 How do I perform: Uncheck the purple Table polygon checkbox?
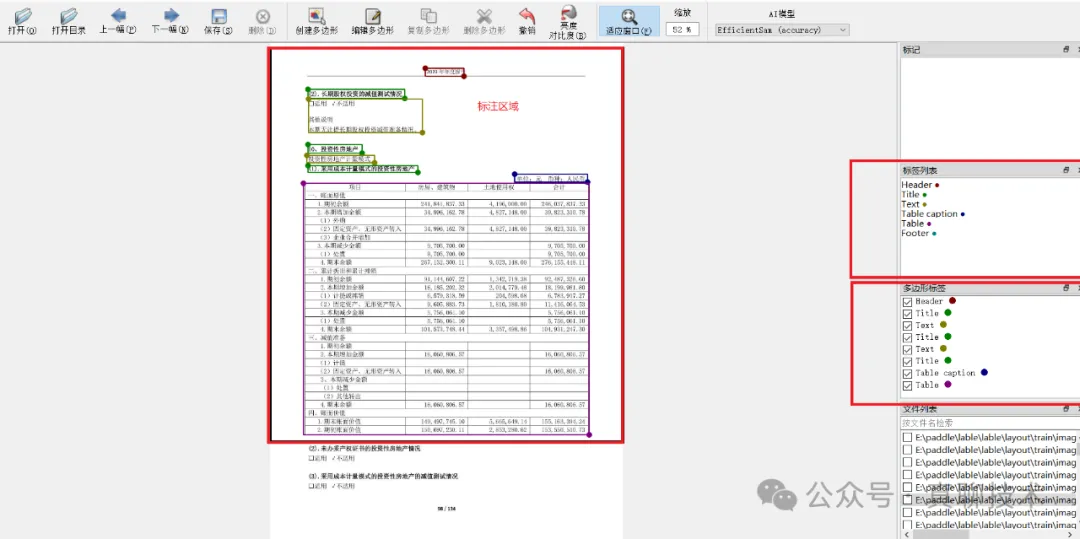[x=907, y=385]
